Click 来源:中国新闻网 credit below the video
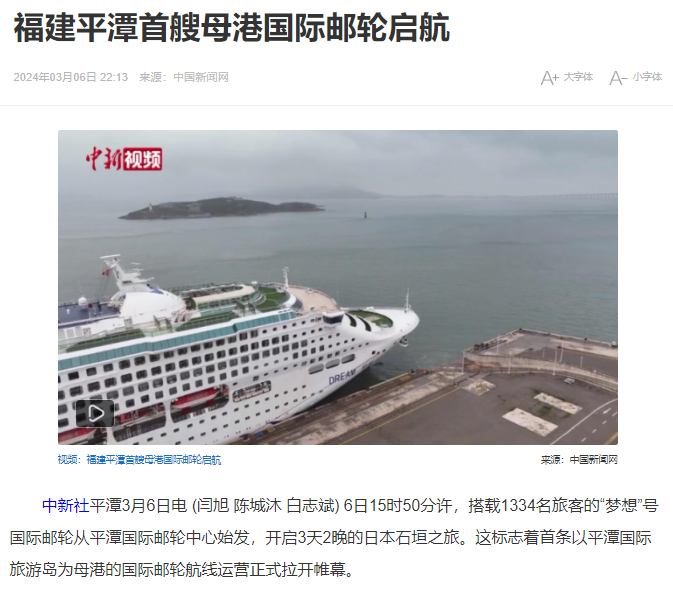Image resolution: width=673 pixels, height=597 pixels. click(x=579, y=460)
